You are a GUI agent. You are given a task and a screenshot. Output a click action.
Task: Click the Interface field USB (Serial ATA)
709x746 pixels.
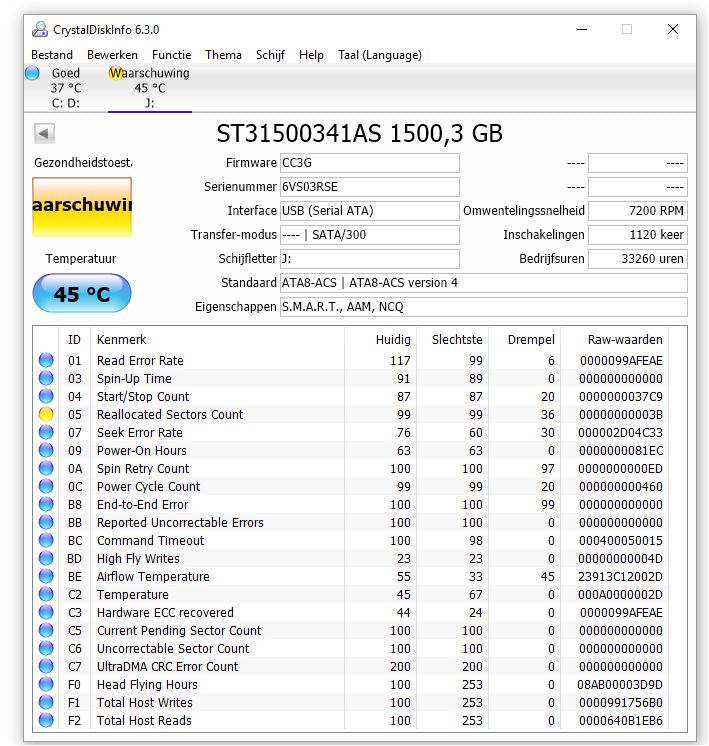[370, 211]
